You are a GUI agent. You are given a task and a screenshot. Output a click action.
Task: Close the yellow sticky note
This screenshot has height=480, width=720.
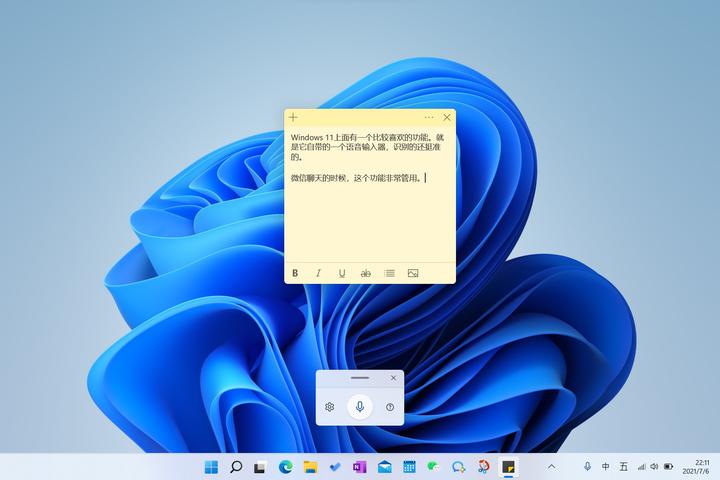[x=447, y=118]
